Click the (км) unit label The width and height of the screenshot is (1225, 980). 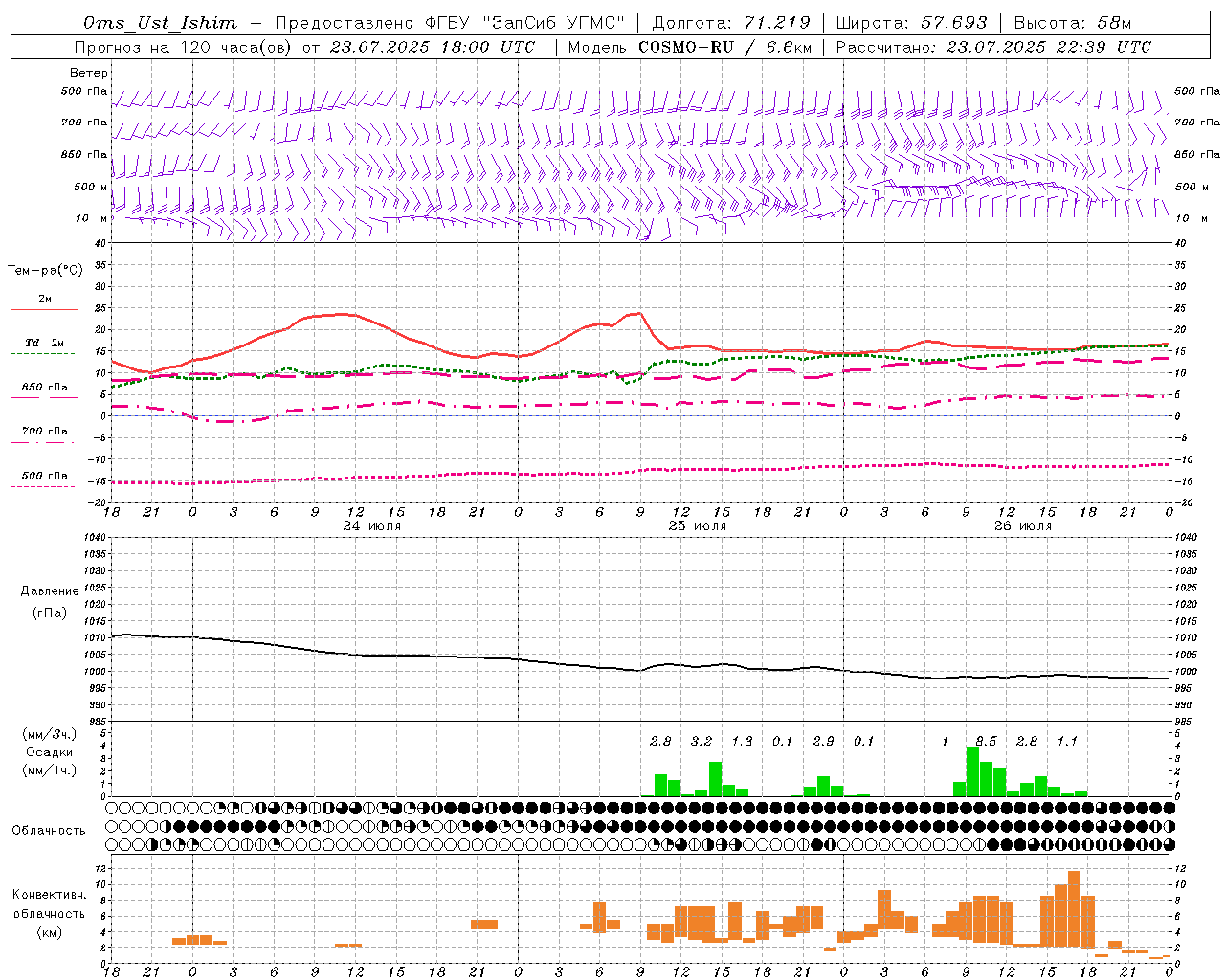pos(49,932)
